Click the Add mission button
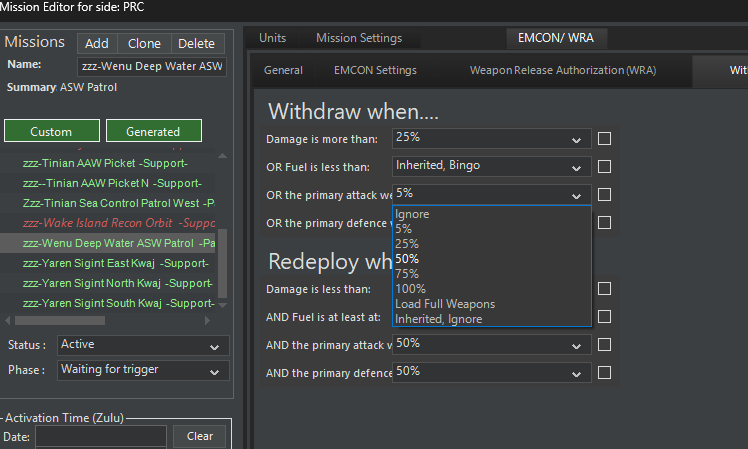 pyautogui.click(x=97, y=44)
